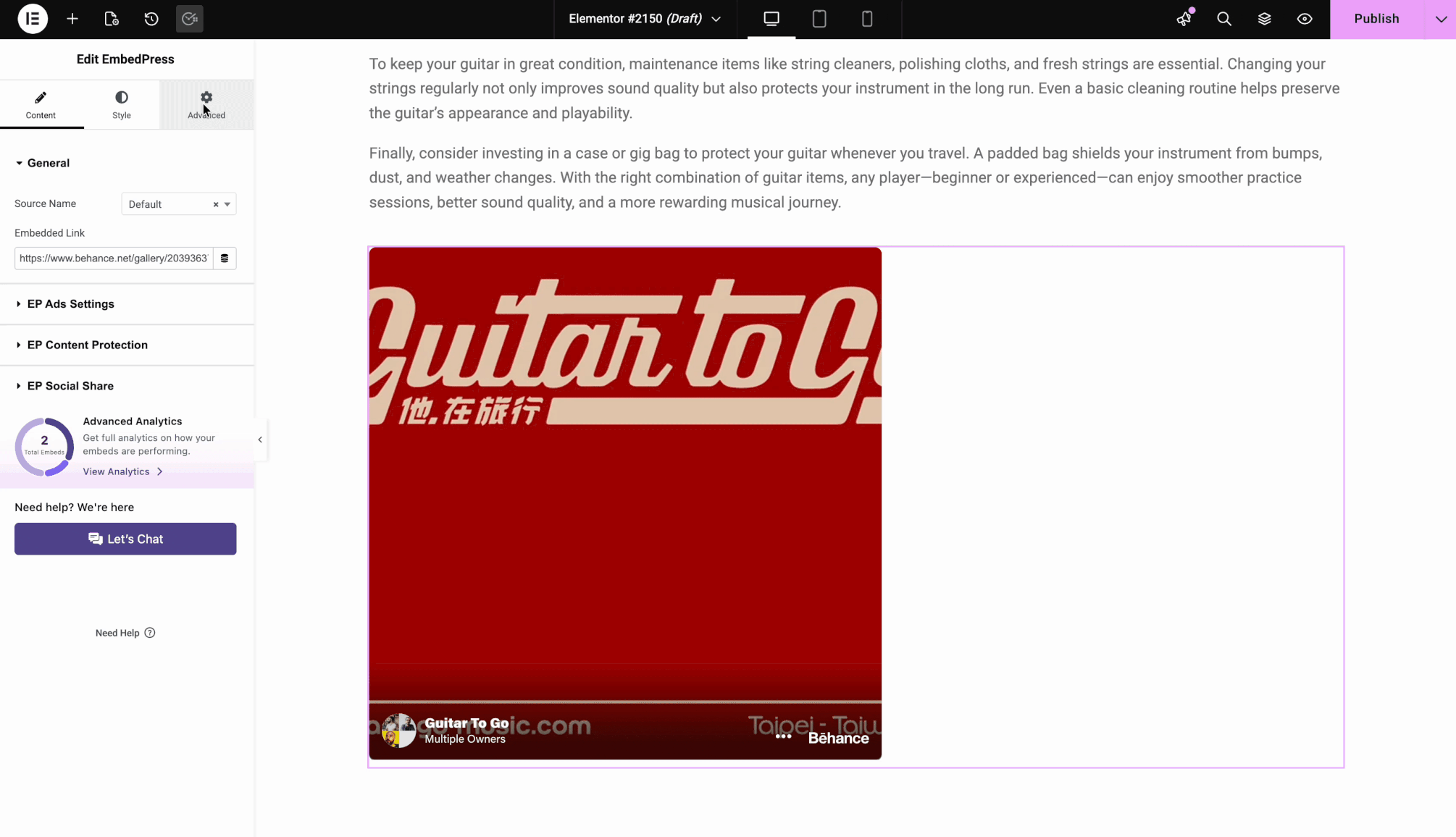The height and width of the screenshot is (837, 1456).
Task: Click the Publish button
Action: pos(1376,19)
